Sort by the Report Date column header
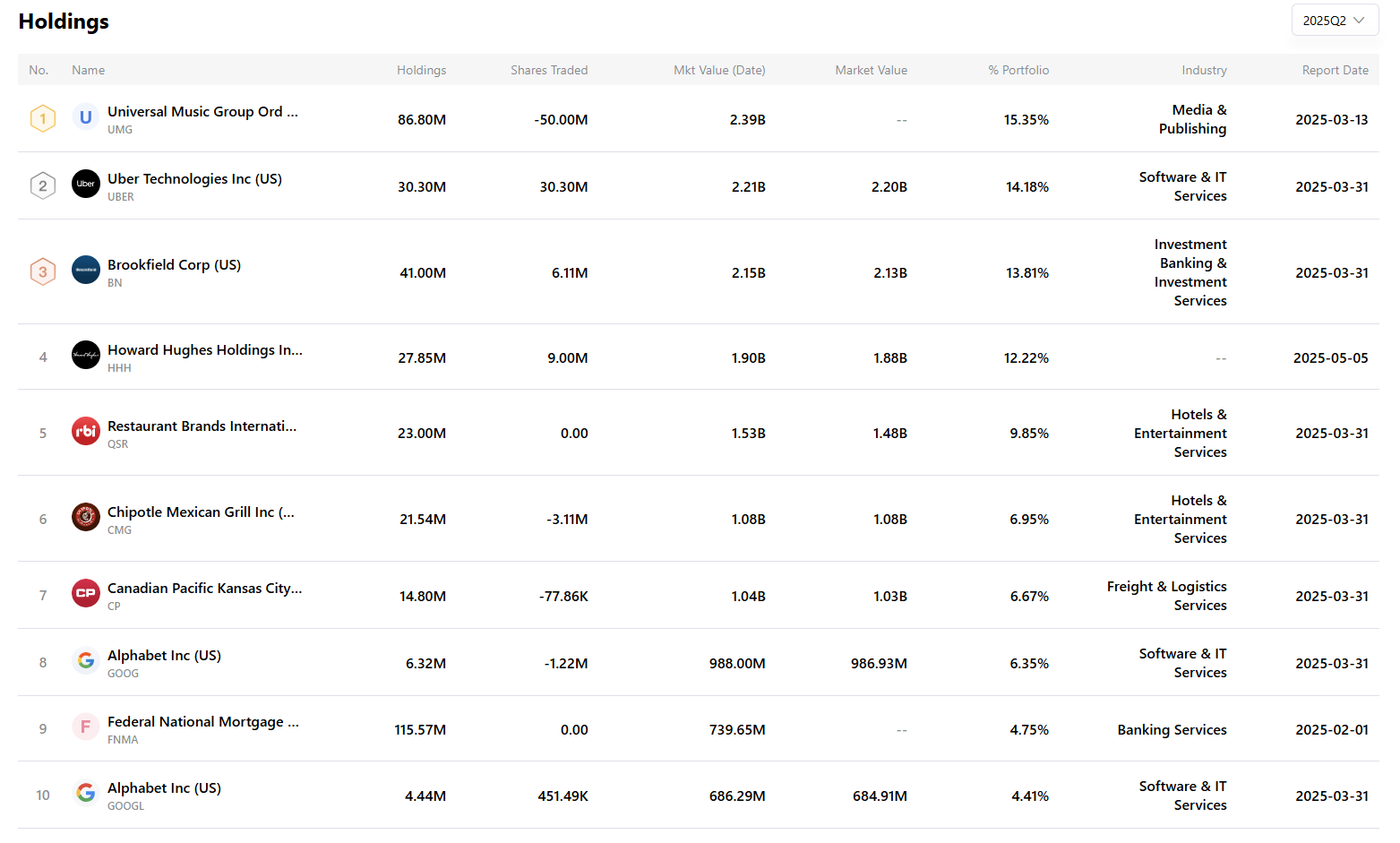 [1335, 70]
